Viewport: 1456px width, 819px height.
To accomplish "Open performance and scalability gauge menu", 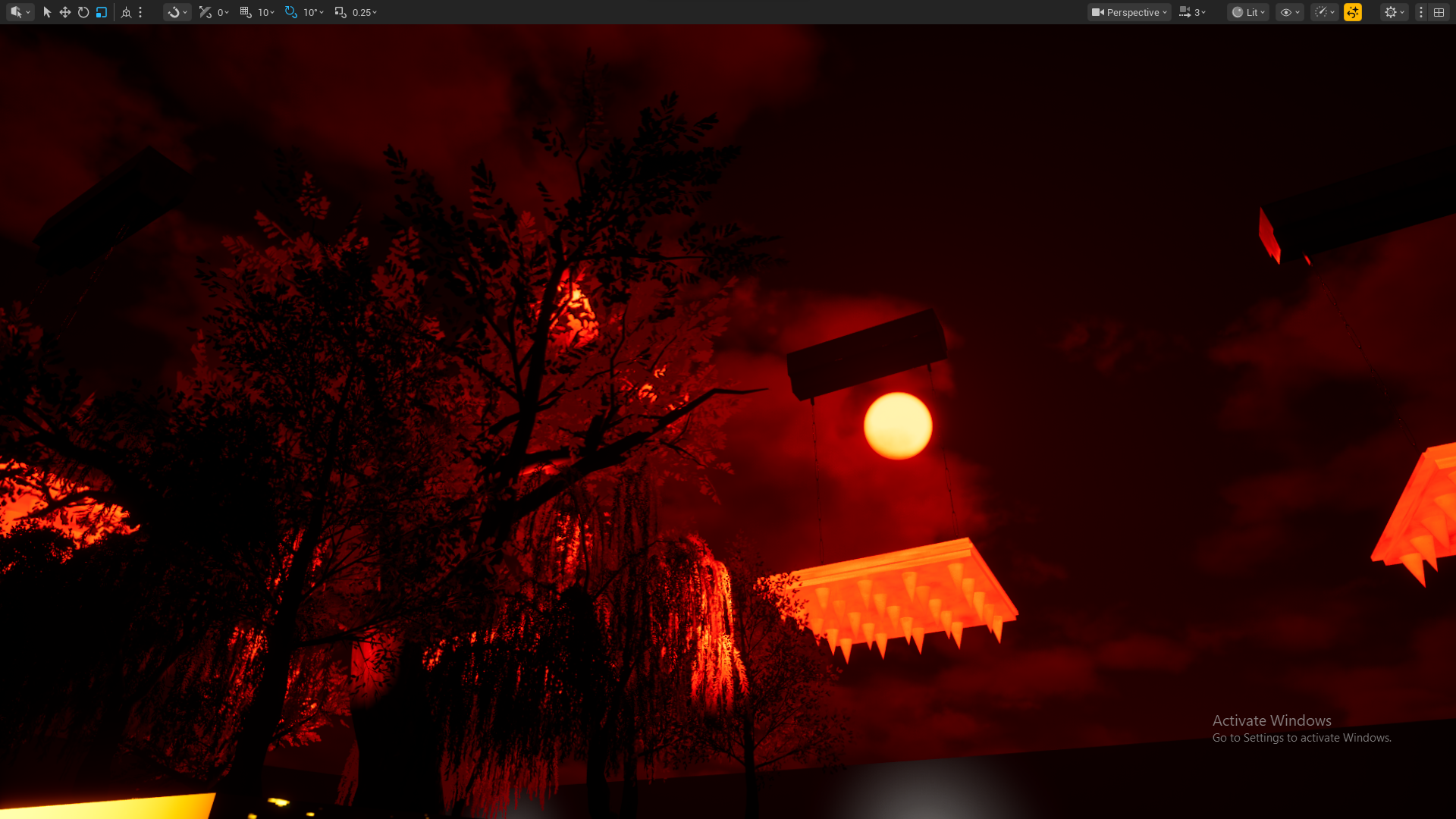I will click(1324, 12).
